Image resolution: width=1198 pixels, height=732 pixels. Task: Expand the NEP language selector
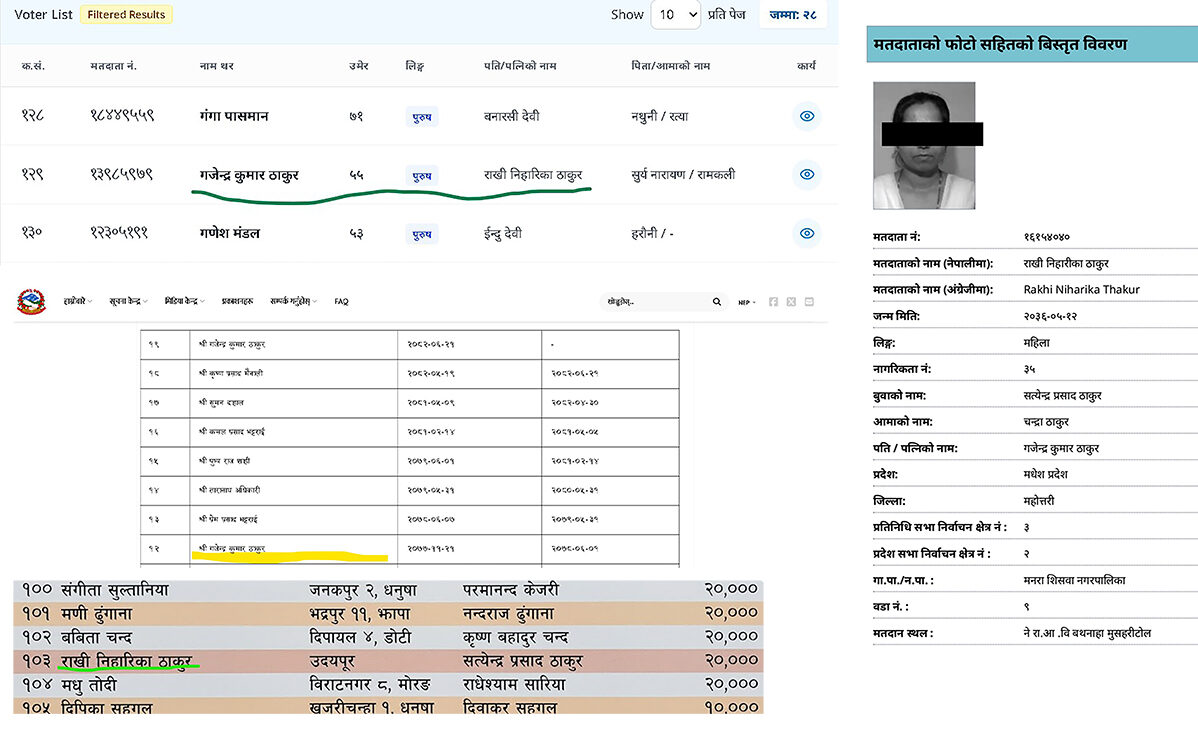[746, 301]
